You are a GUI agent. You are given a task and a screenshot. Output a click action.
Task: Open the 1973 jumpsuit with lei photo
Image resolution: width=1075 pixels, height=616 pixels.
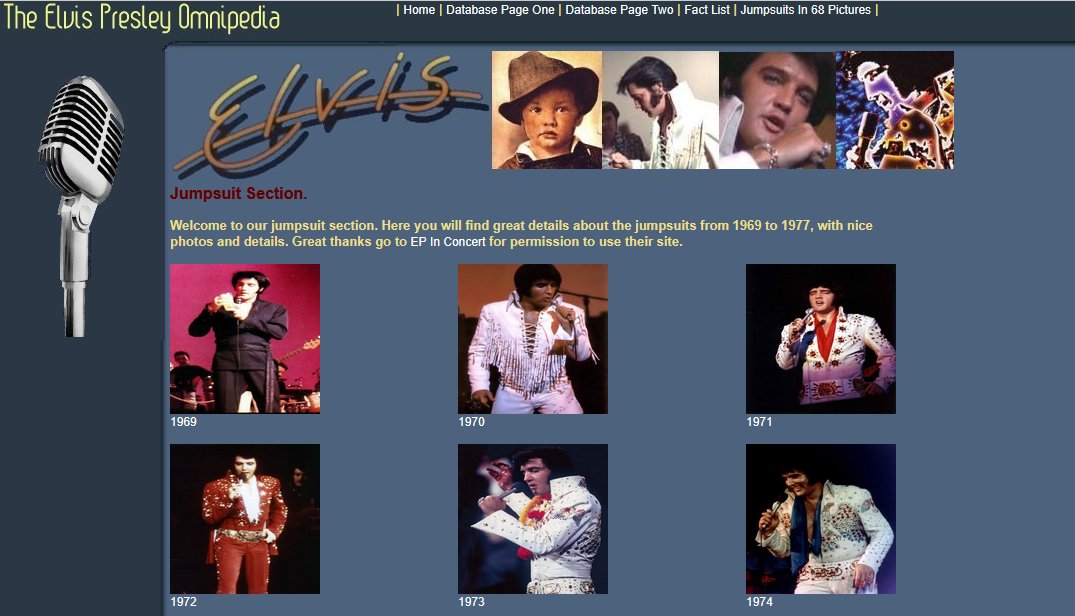(533, 519)
